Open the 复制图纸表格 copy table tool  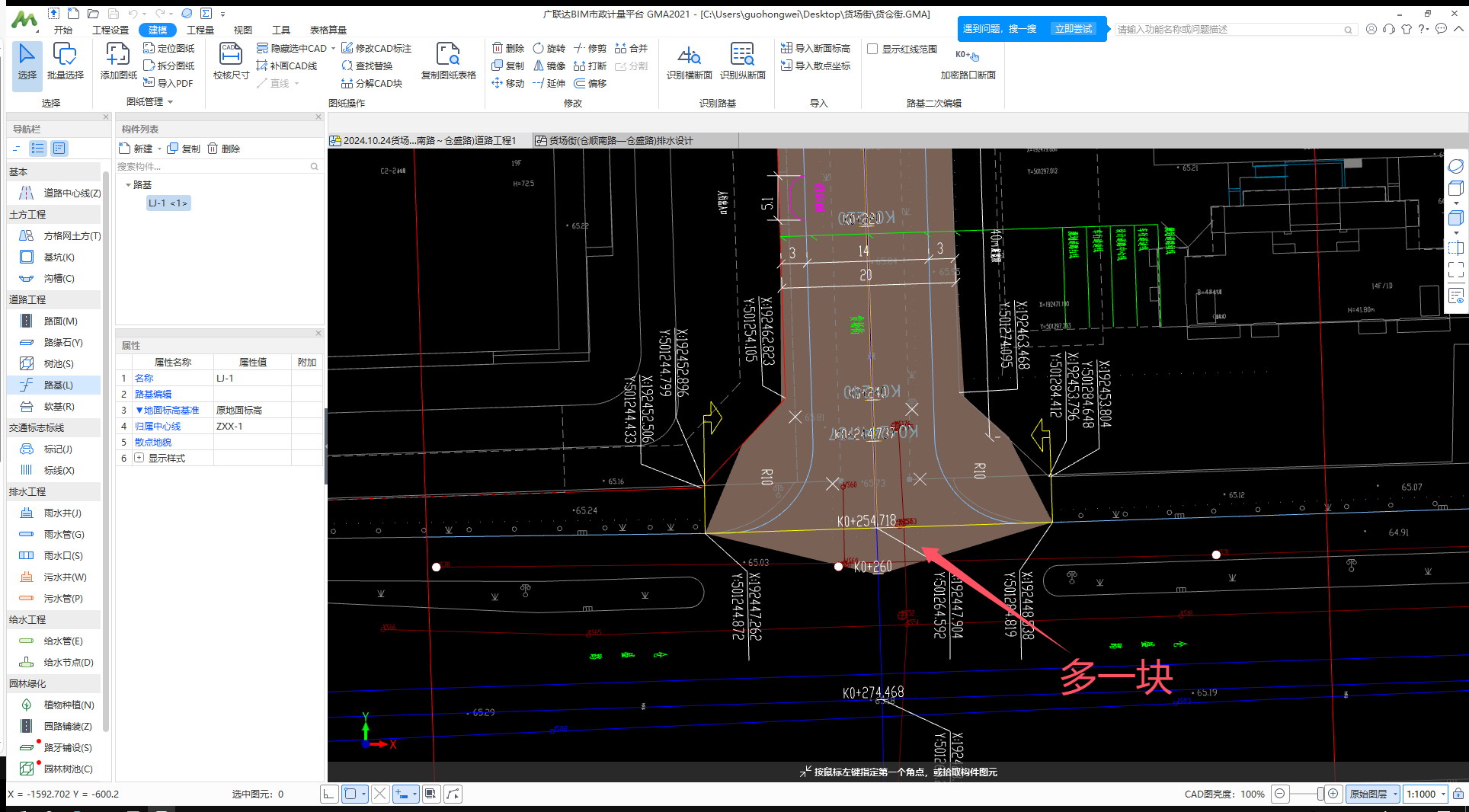[448, 62]
